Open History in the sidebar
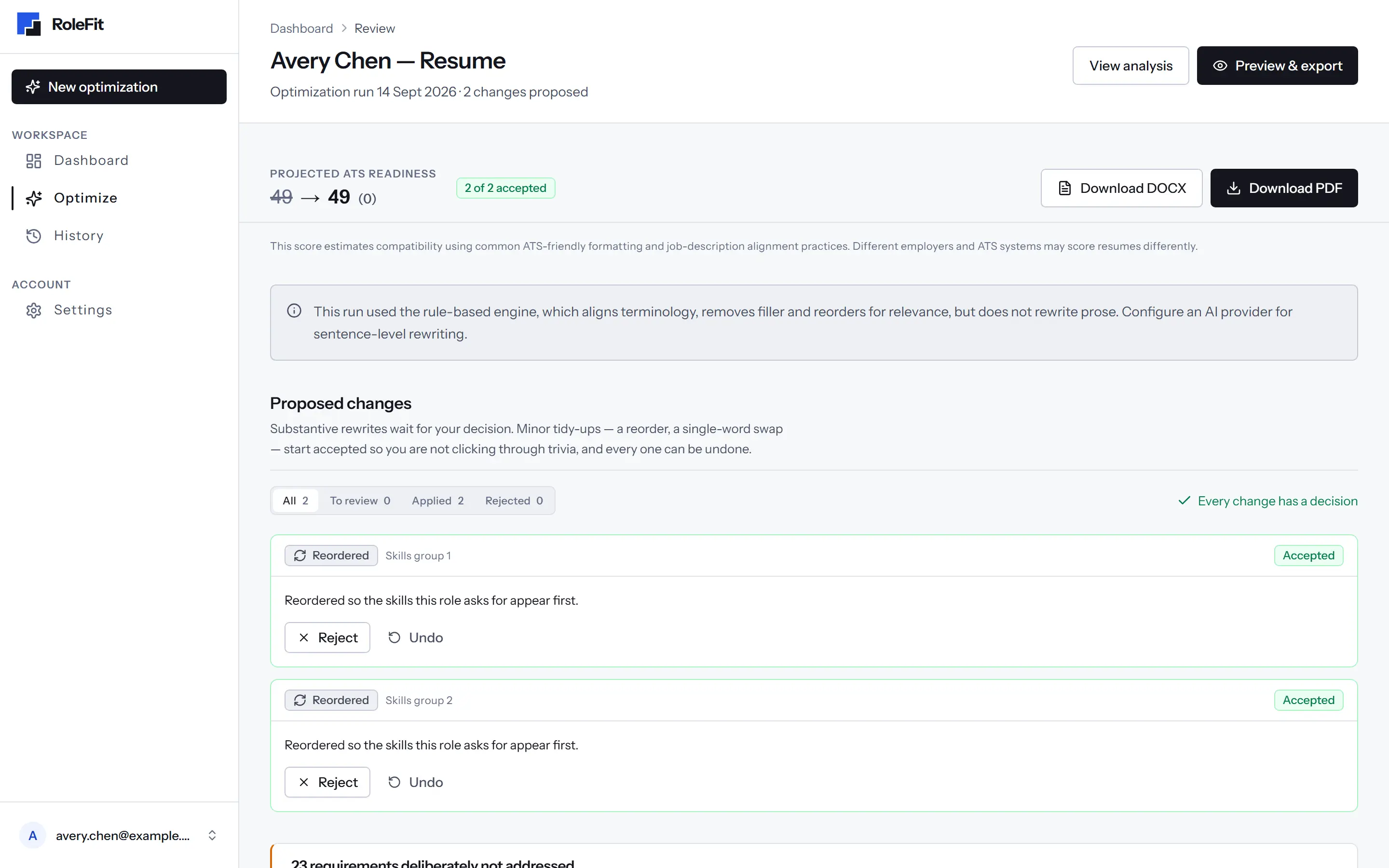The height and width of the screenshot is (868, 1389). (x=119, y=235)
